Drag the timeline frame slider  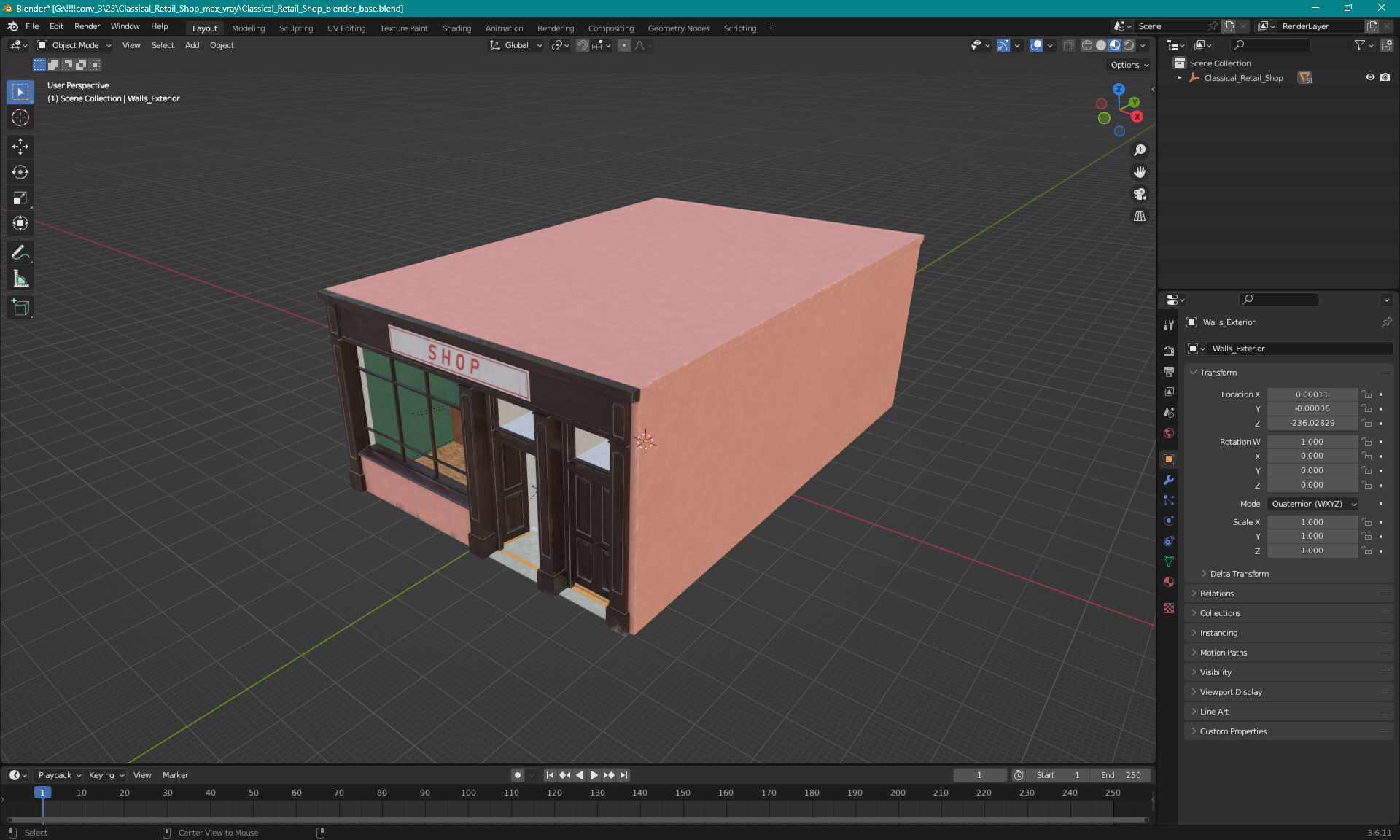(43, 792)
